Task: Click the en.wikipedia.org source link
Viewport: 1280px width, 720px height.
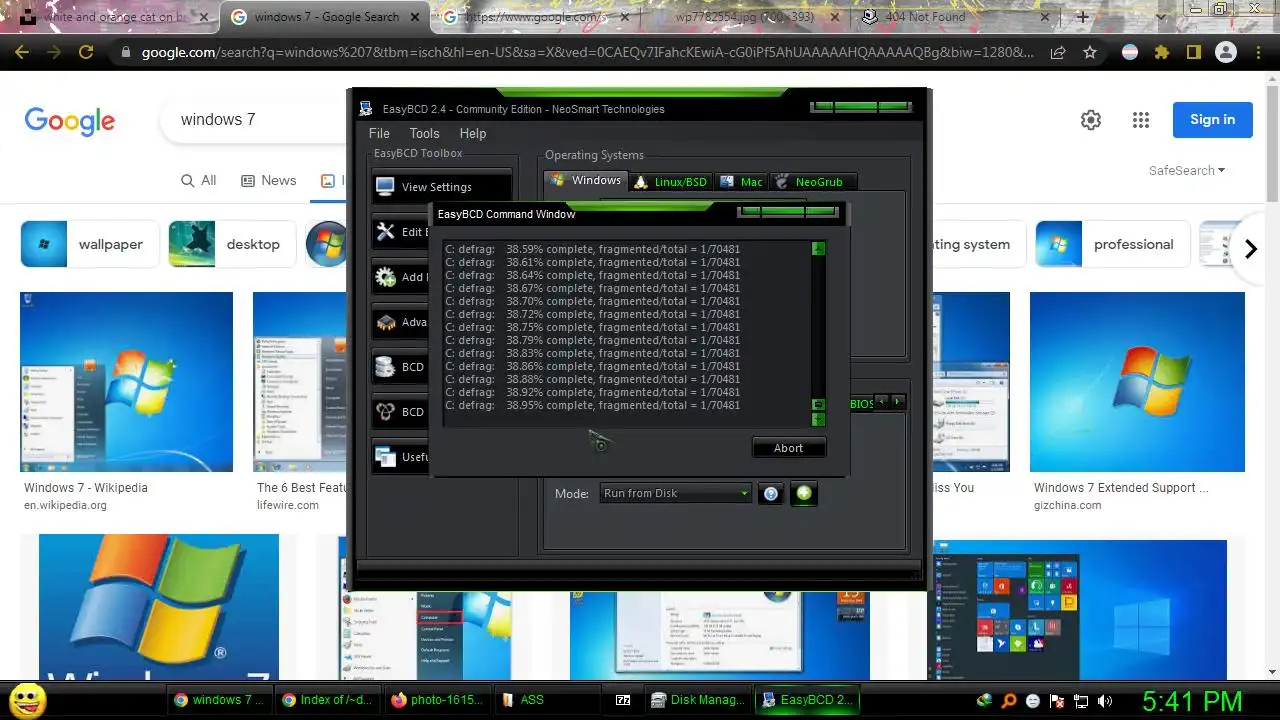Action: pyautogui.click(x=65, y=505)
